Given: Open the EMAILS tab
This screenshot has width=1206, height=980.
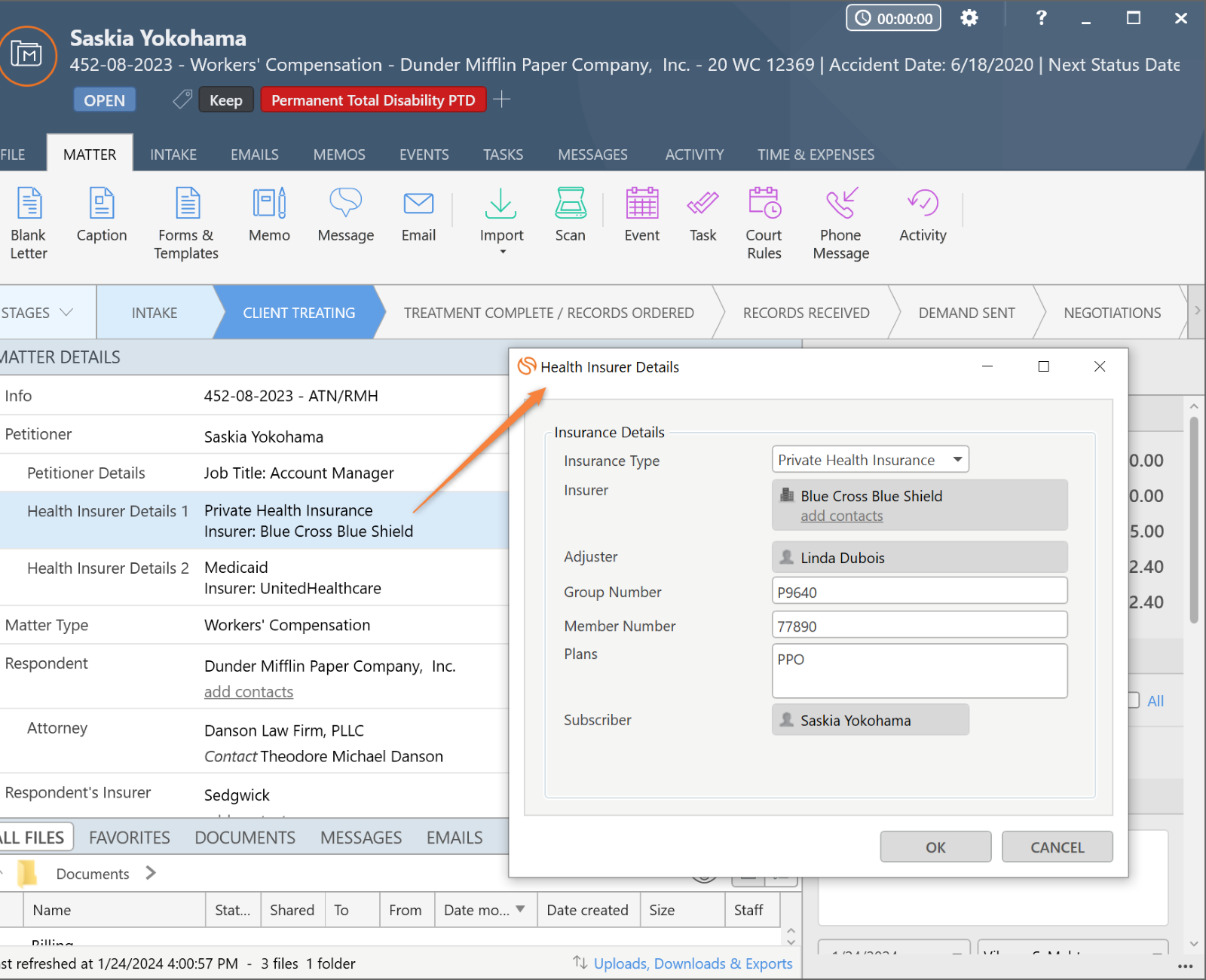Looking at the screenshot, I should coord(255,155).
